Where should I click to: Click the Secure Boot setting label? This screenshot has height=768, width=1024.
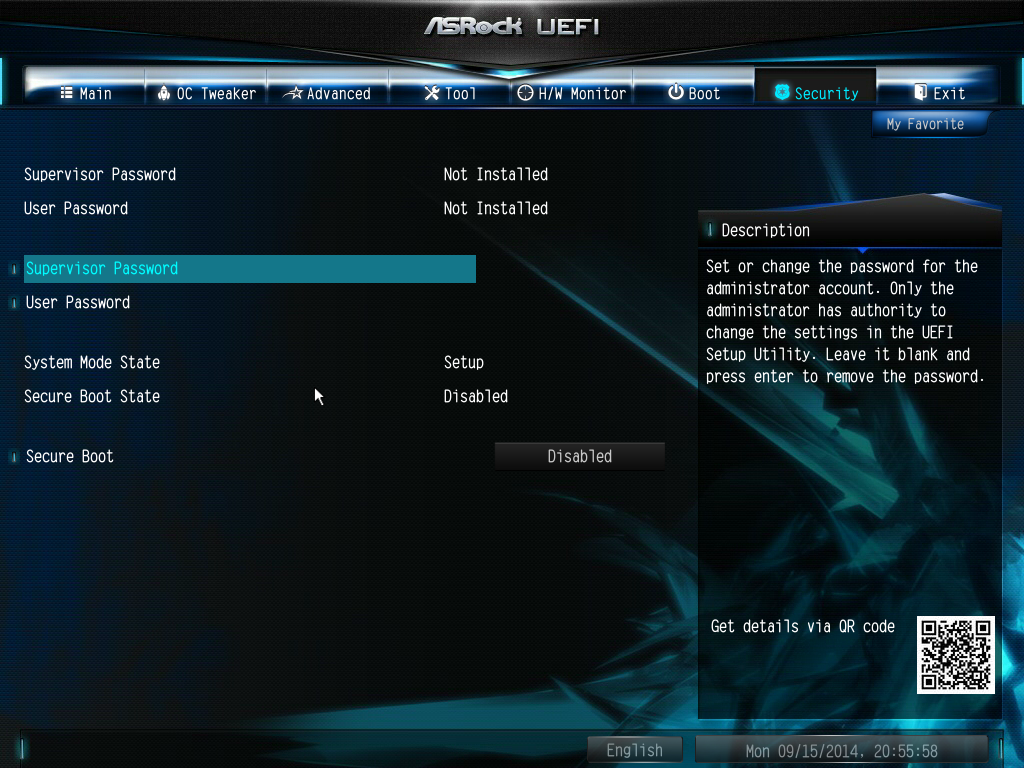click(69, 456)
